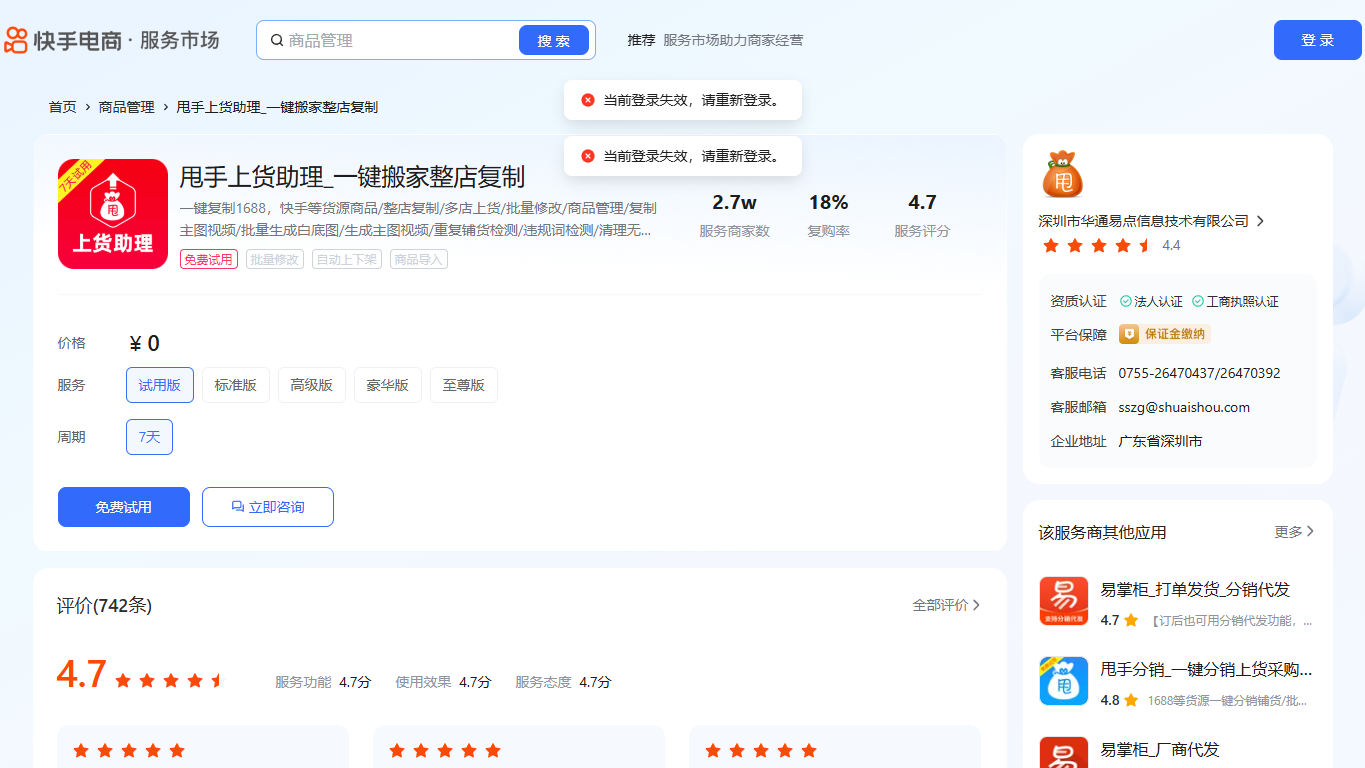
Task: Click the chat icon on 立即咨询
Action: pyautogui.click(x=238, y=507)
